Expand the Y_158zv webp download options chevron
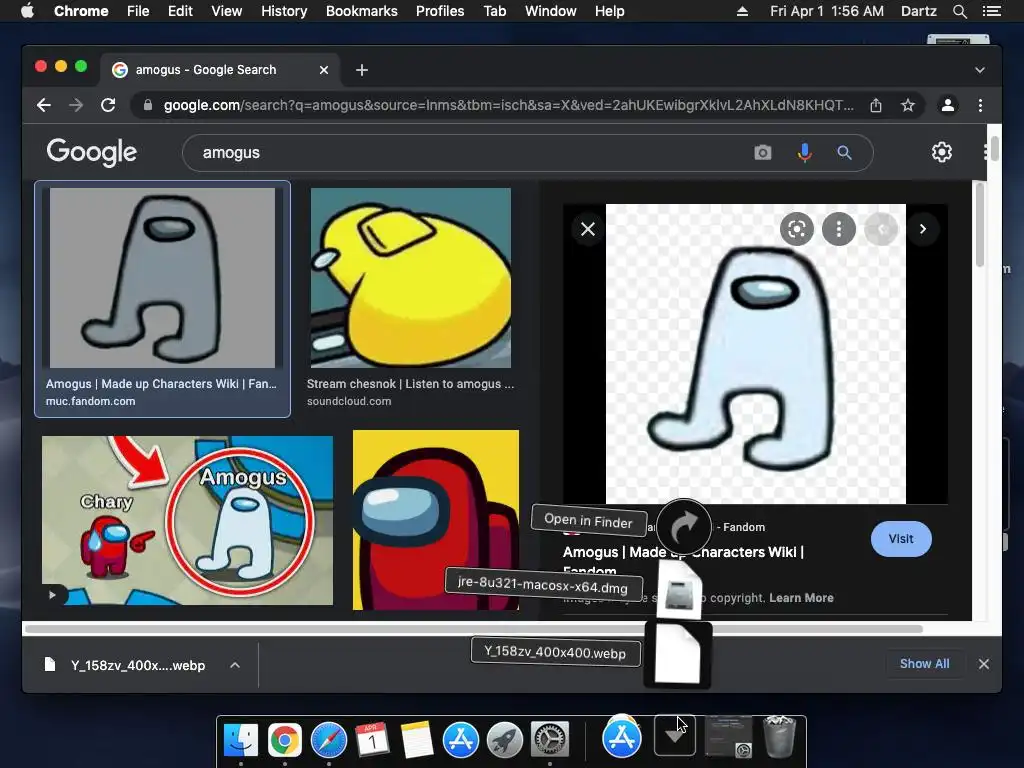Image resolution: width=1024 pixels, height=768 pixels. tap(235, 665)
